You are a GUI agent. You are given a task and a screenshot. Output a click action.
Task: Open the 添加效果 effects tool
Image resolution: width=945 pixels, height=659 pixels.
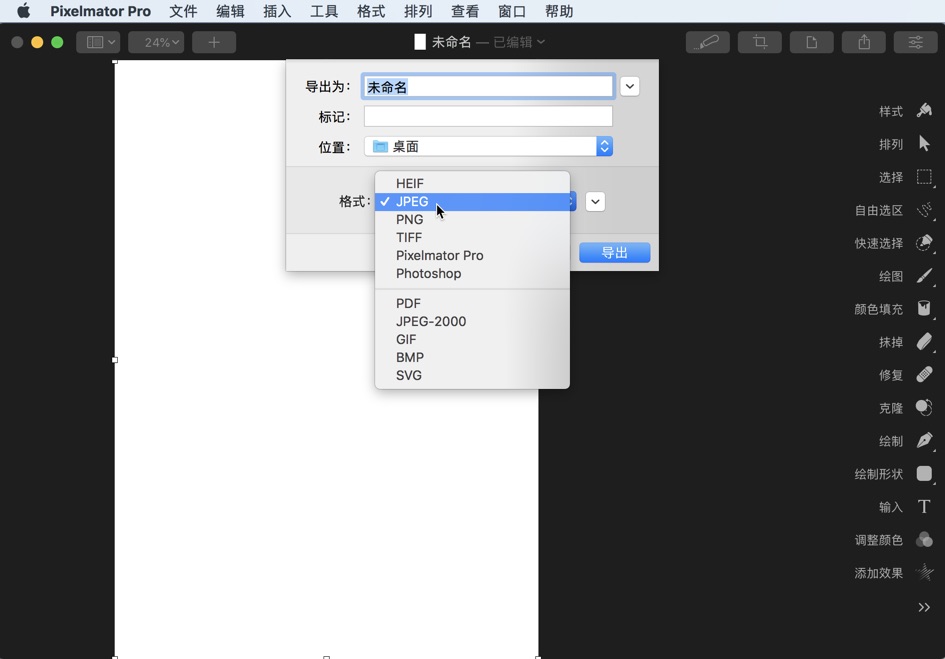pos(924,572)
